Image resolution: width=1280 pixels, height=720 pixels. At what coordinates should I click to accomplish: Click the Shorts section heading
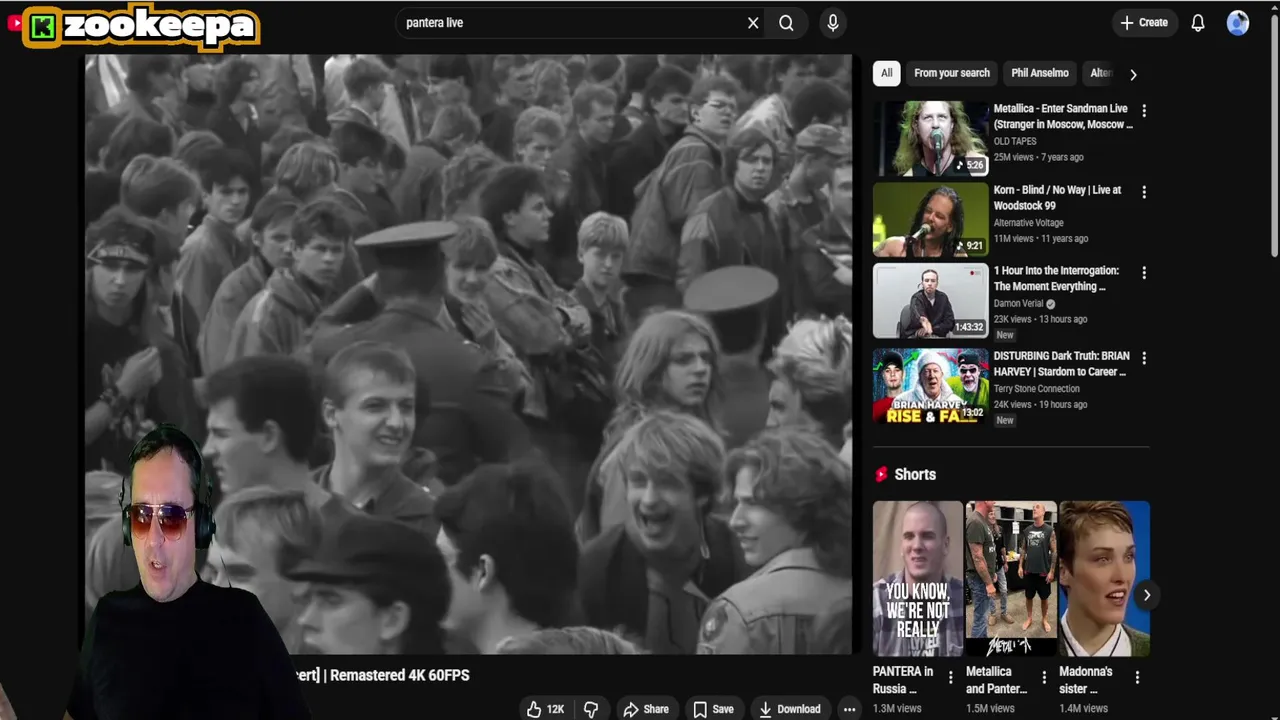tap(915, 475)
